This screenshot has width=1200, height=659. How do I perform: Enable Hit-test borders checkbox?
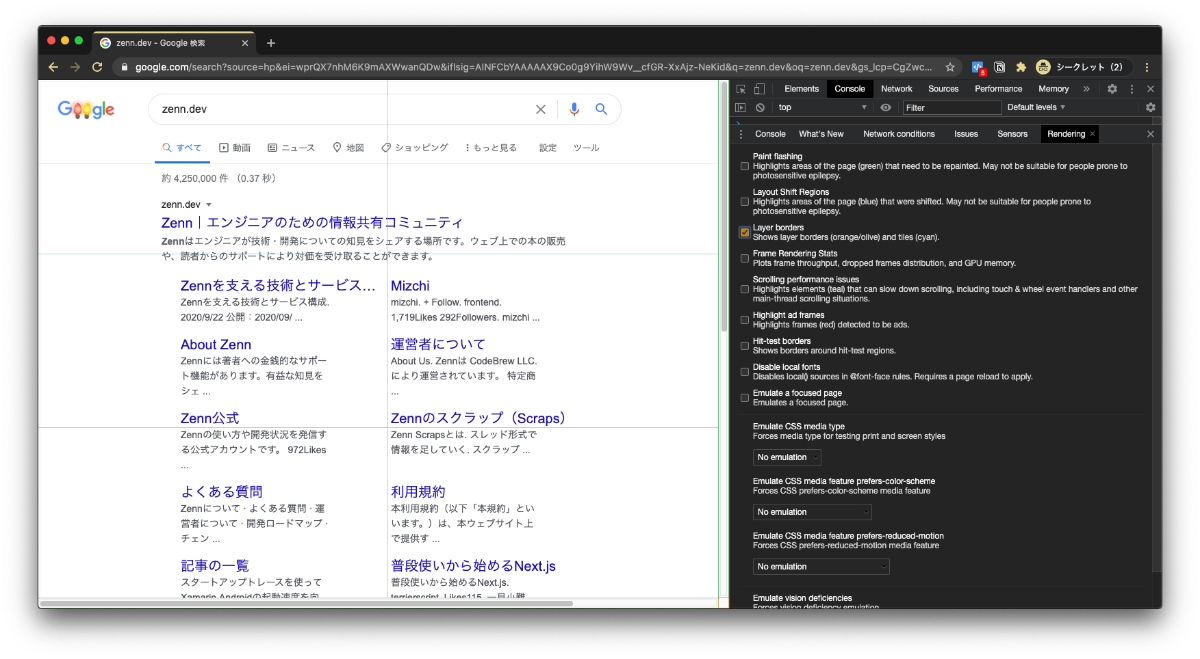(x=745, y=346)
